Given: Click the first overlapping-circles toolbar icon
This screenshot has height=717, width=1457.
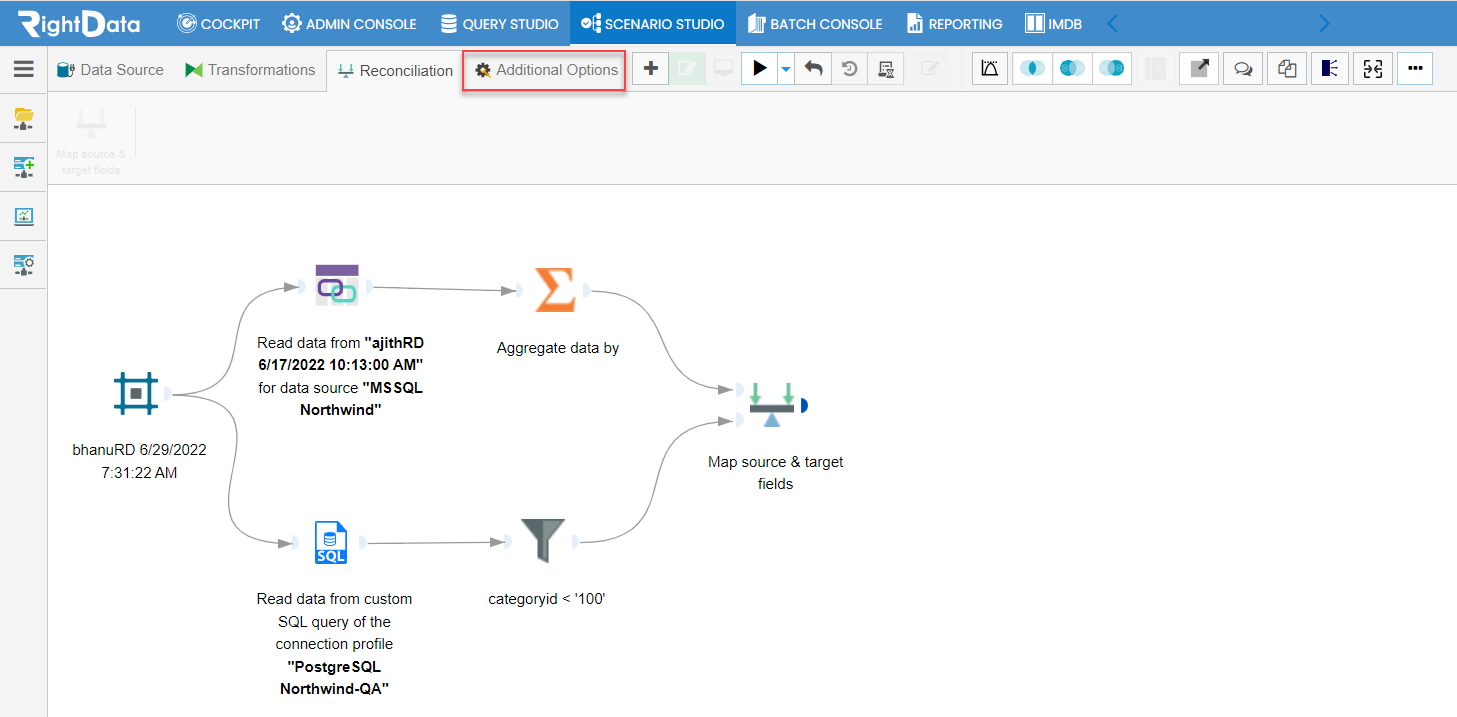Looking at the screenshot, I should pyautogui.click(x=1032, y=68).
